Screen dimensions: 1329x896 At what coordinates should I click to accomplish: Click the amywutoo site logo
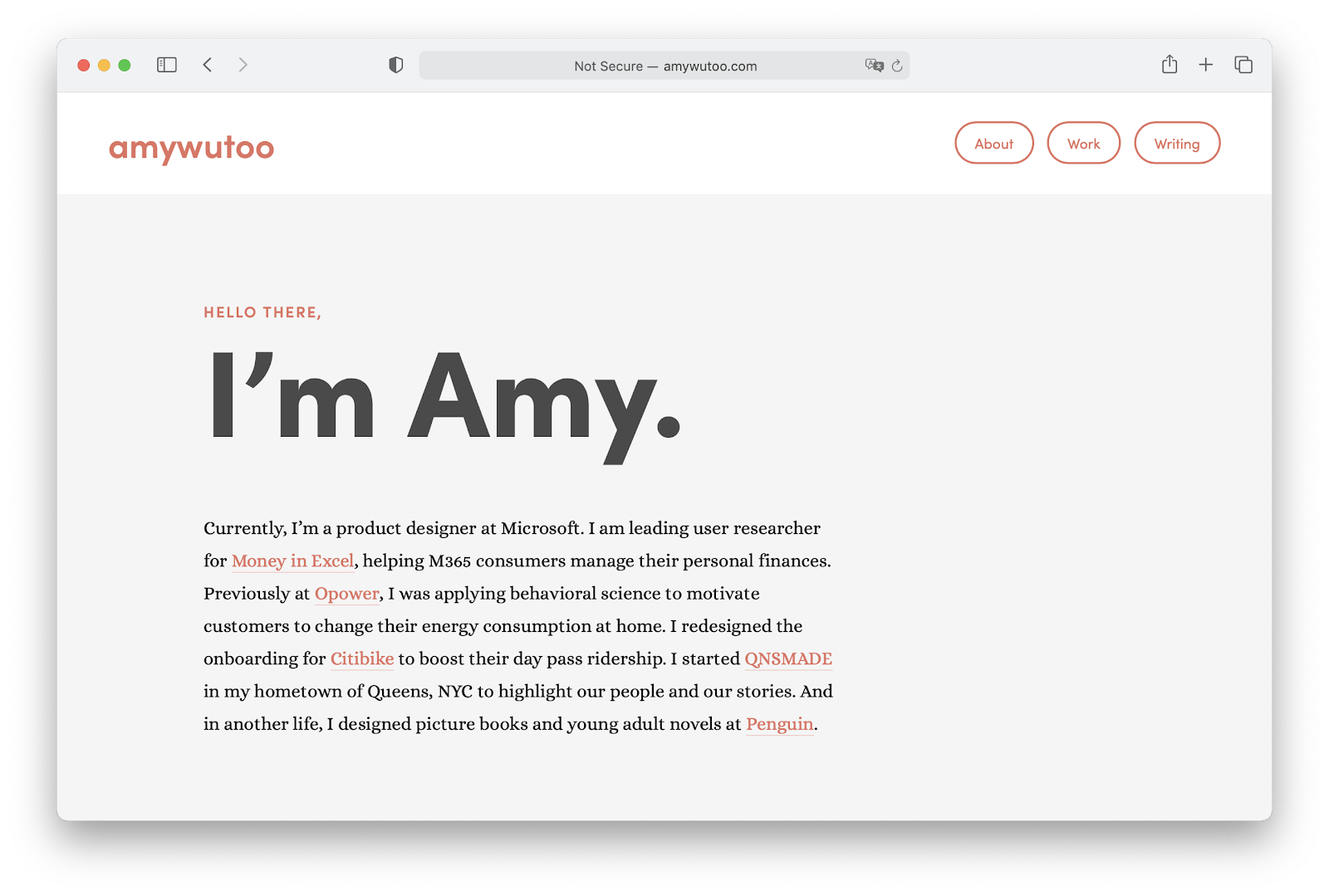coord(191,147)
